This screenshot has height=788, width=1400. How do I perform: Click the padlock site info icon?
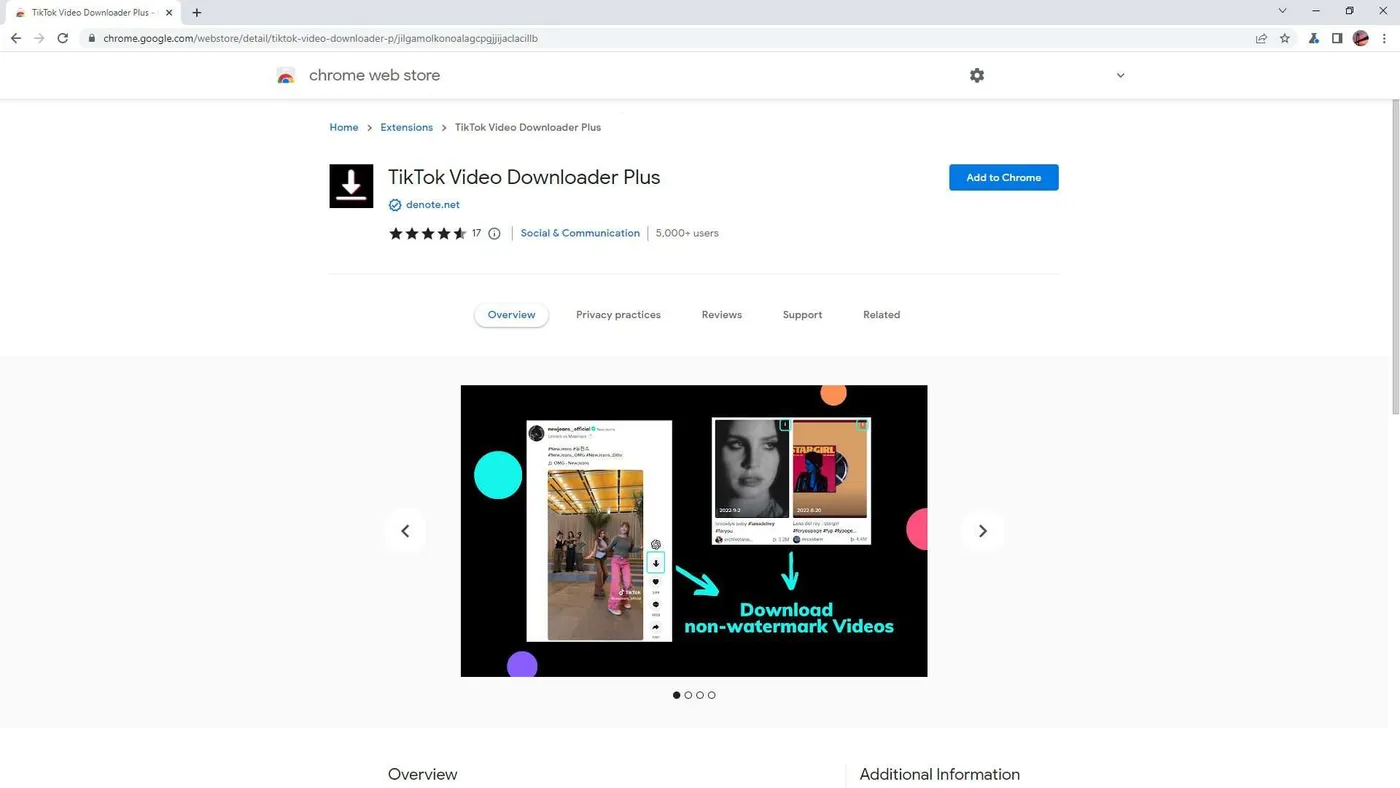pyautogui.click(x=92, y=38)
